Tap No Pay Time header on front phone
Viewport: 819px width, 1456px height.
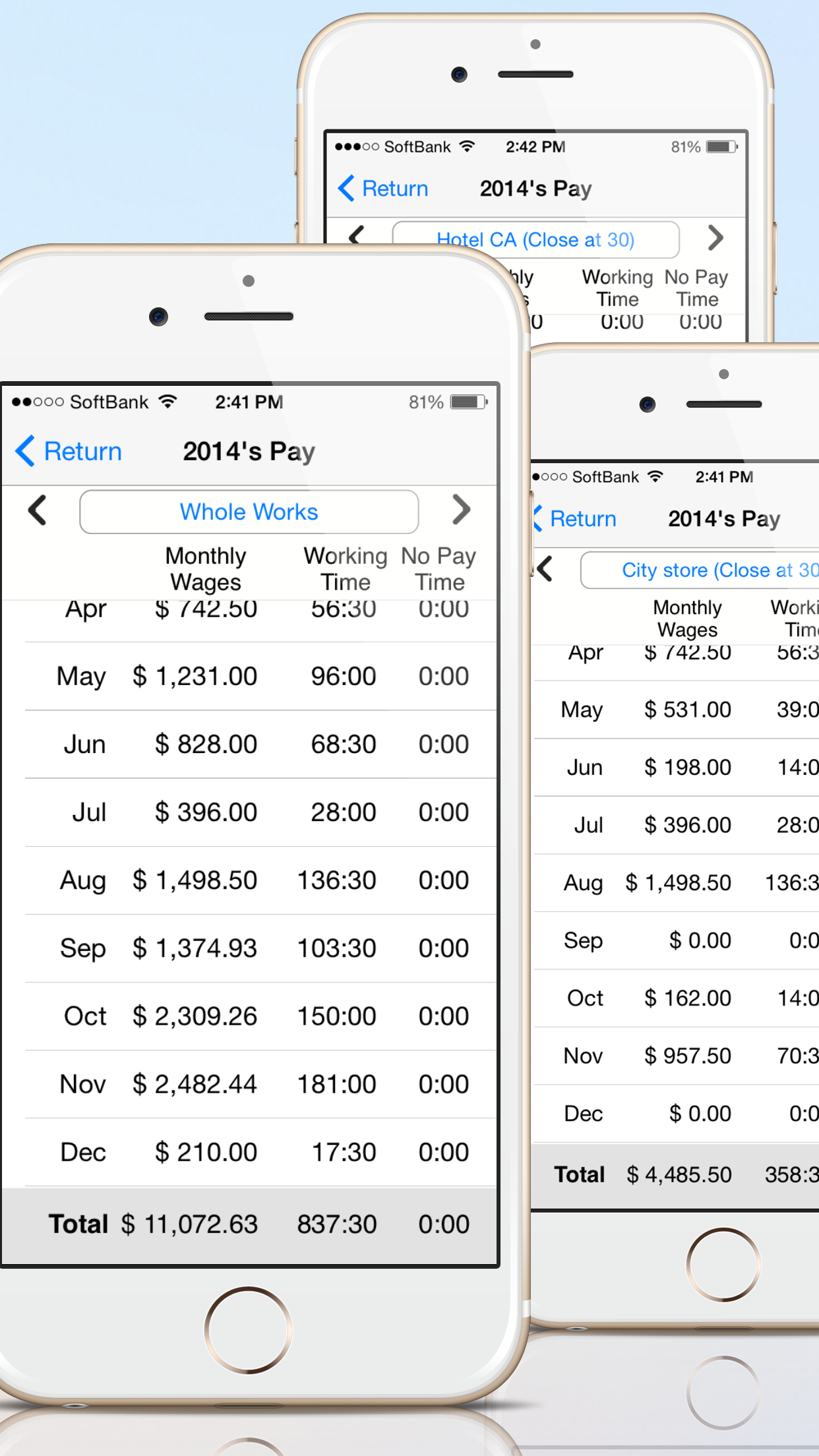pos(439,568)
